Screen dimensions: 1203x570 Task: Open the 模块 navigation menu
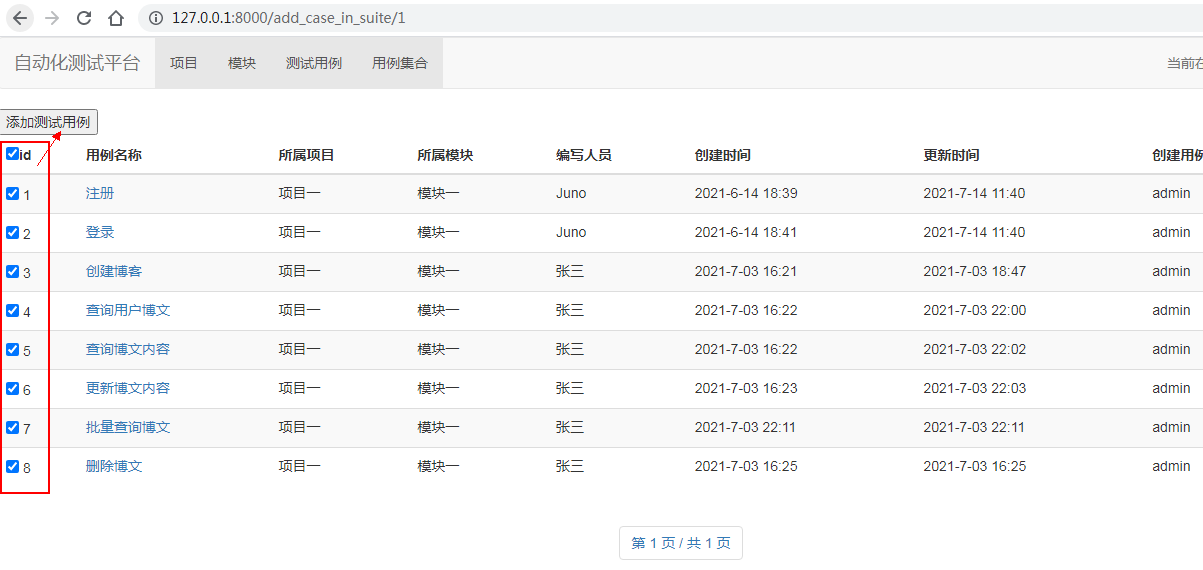pos(242,63)
